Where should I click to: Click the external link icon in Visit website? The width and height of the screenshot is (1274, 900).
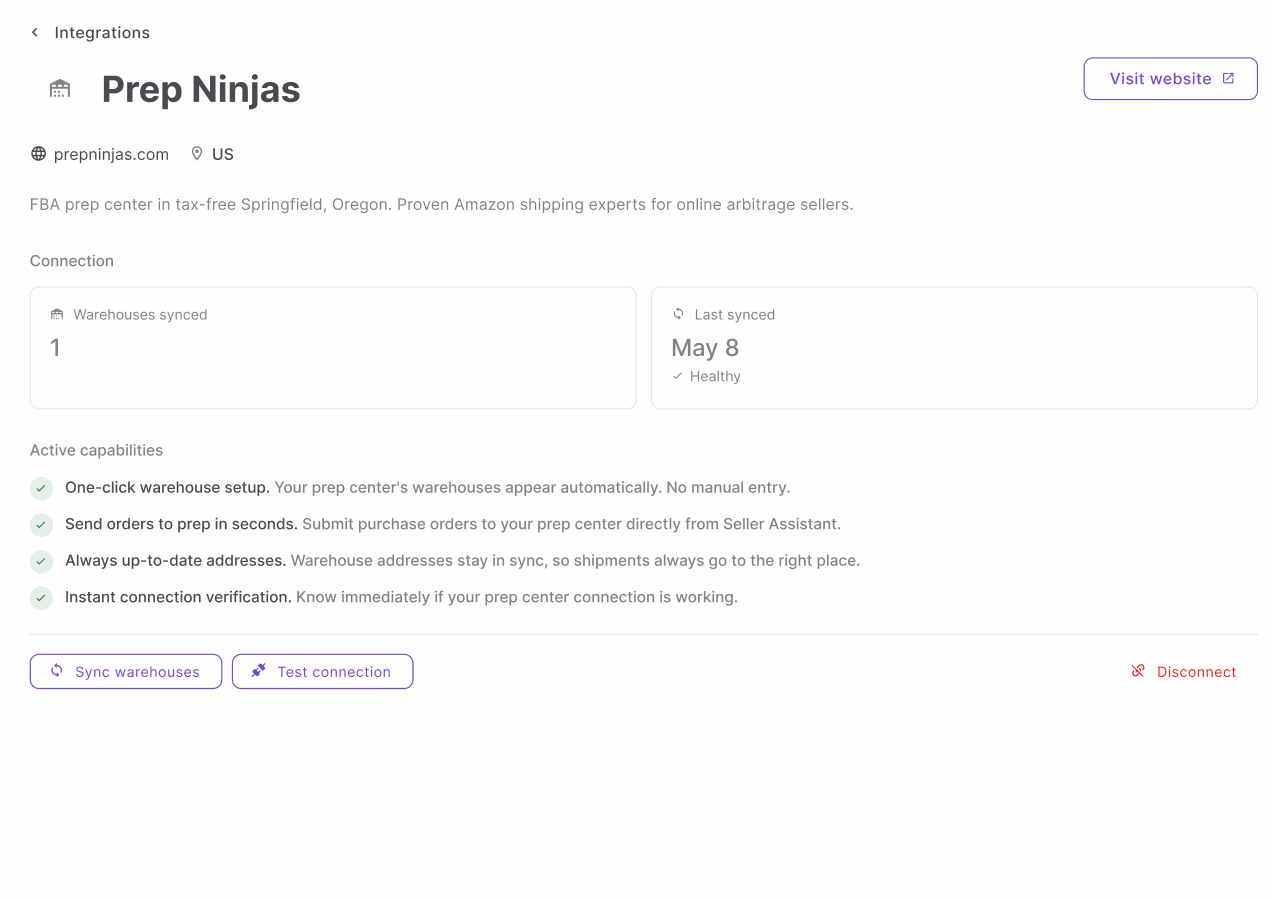click(1228, 78)
